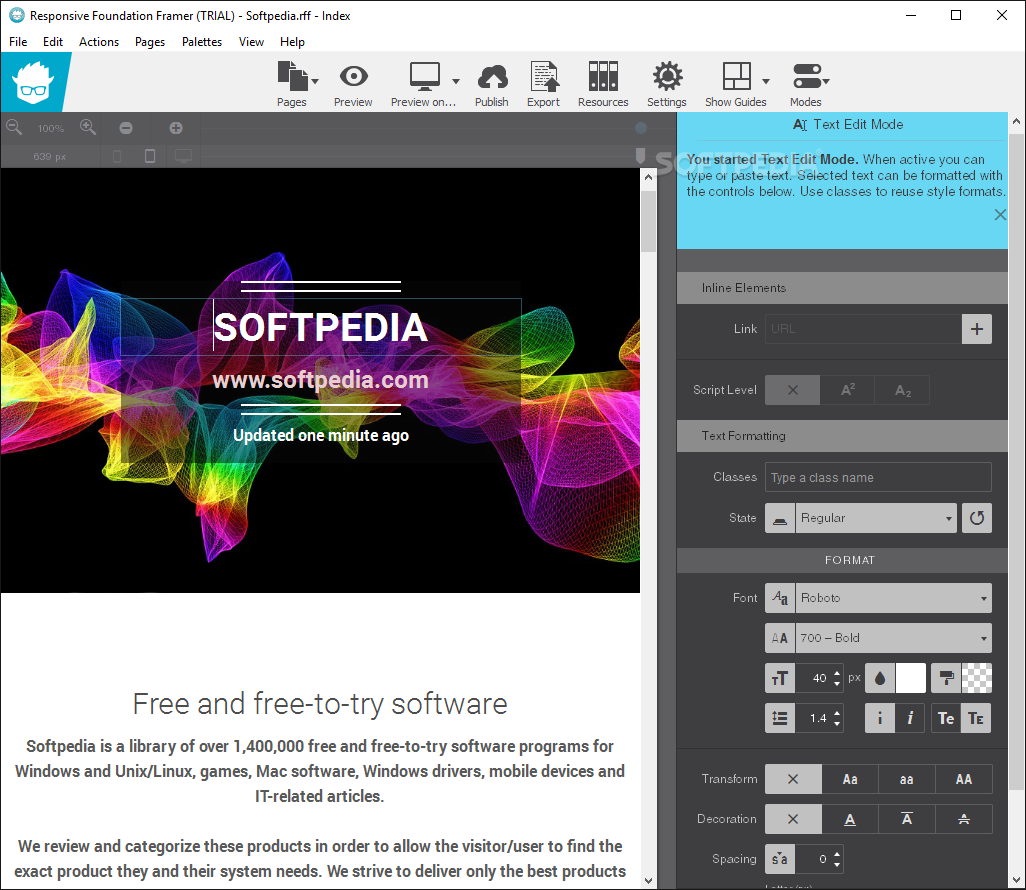Open the Palettes menu
Image resolution: width=1026 pixels, height=890 pixels.
pyautogui.click(x=202, y=42)
